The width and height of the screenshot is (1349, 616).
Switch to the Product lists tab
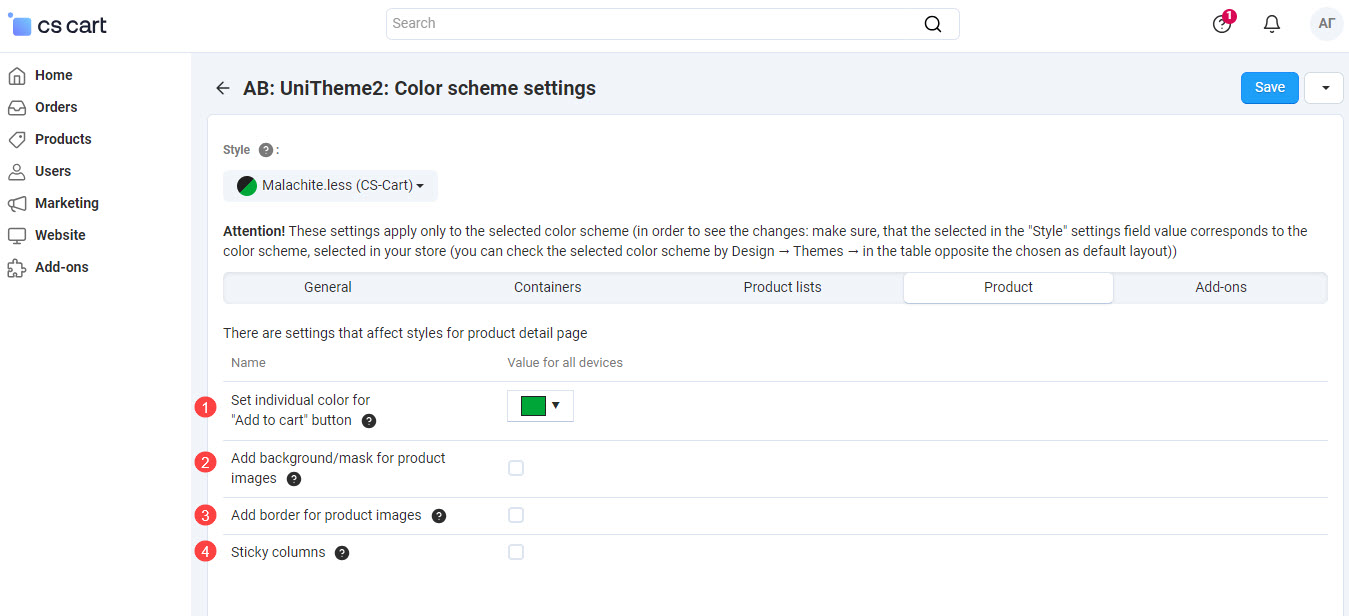point(782,287)
